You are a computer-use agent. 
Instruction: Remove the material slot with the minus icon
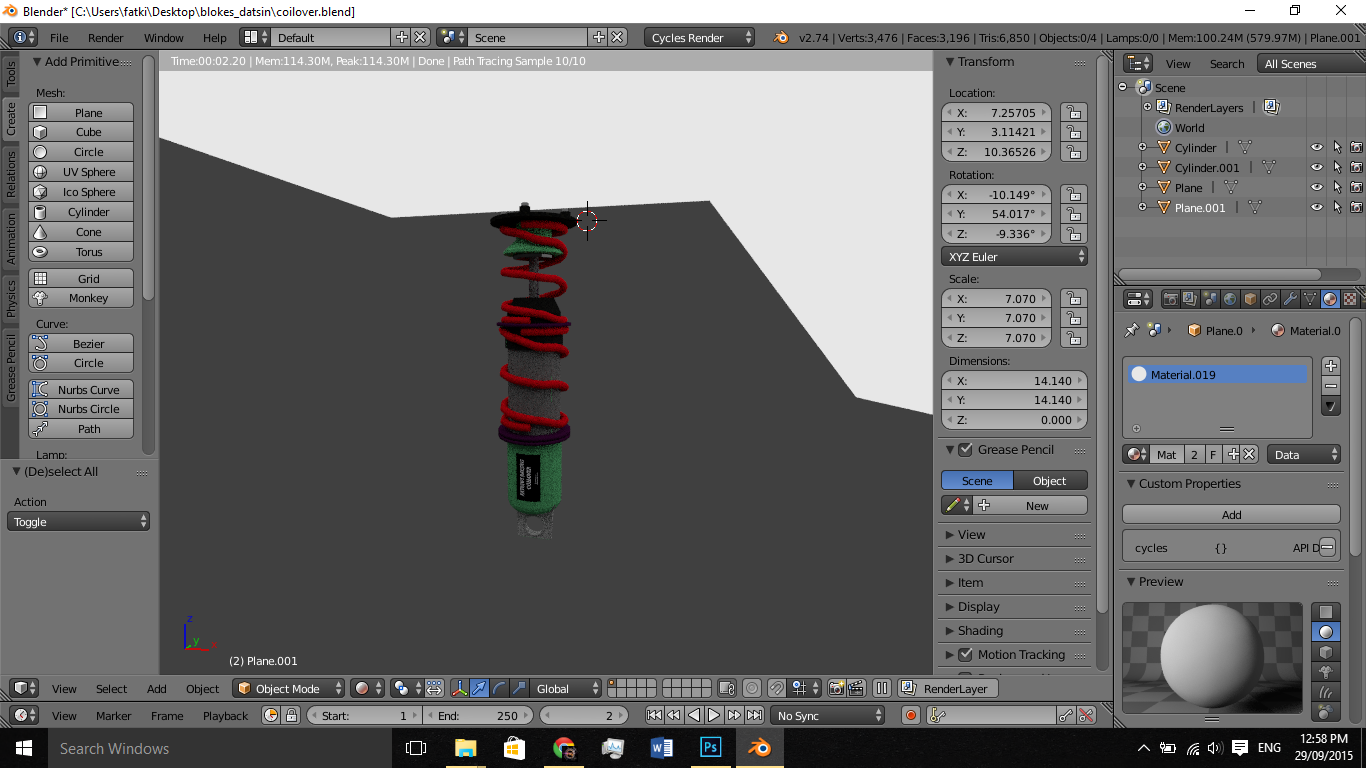1330,386
